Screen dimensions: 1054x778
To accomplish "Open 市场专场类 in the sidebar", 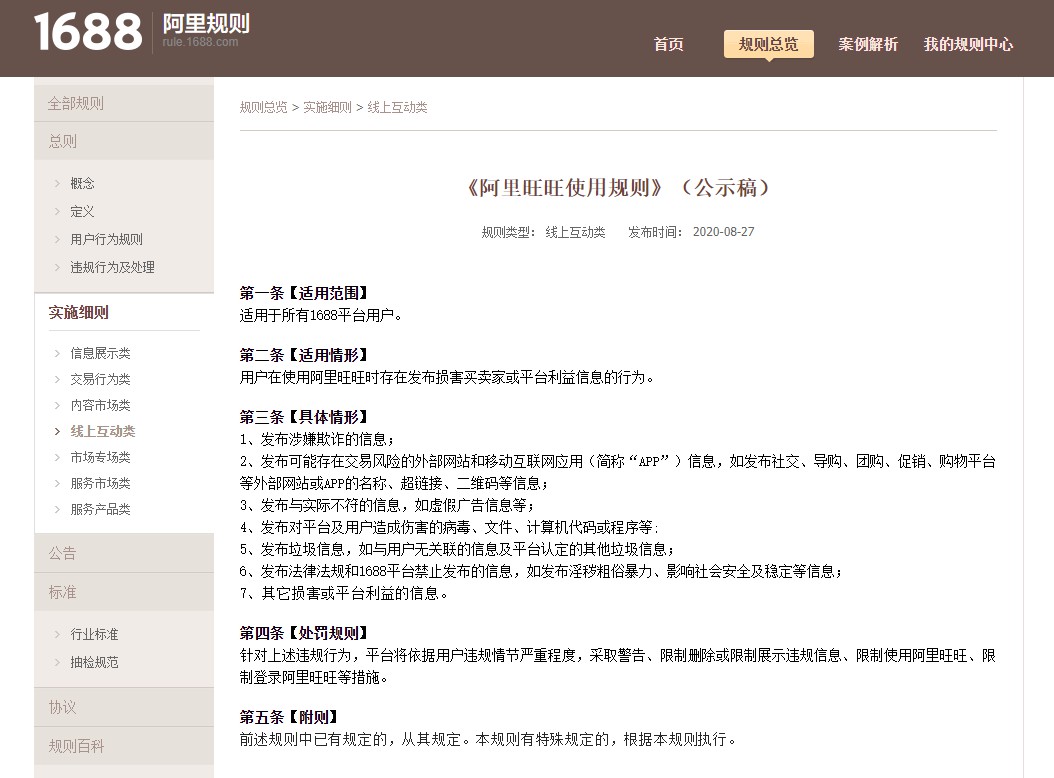I will coord(100,457).
